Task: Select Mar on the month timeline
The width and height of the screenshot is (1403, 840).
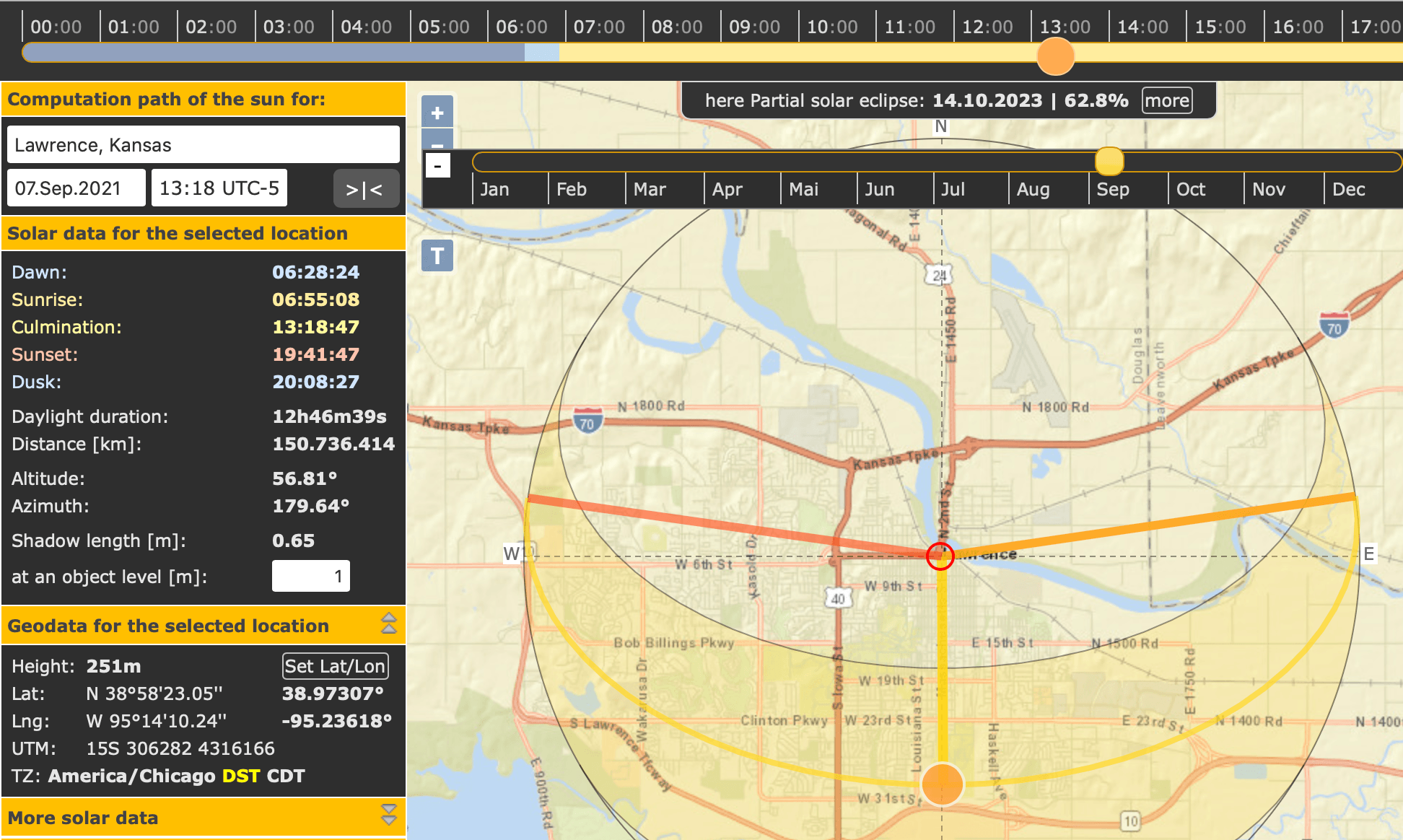Action: click(650, 190)
